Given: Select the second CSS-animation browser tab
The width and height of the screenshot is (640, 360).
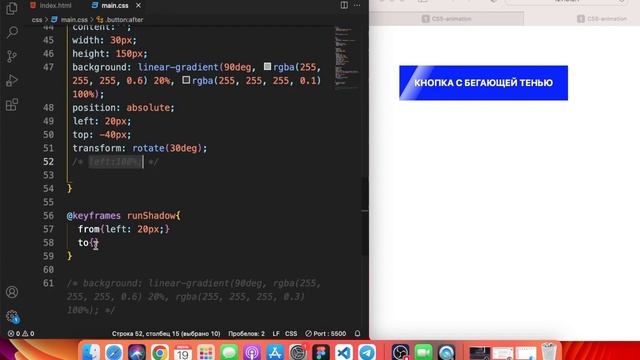Looking at the screenshot, I should pyautogui.click(x=602, y=19).
